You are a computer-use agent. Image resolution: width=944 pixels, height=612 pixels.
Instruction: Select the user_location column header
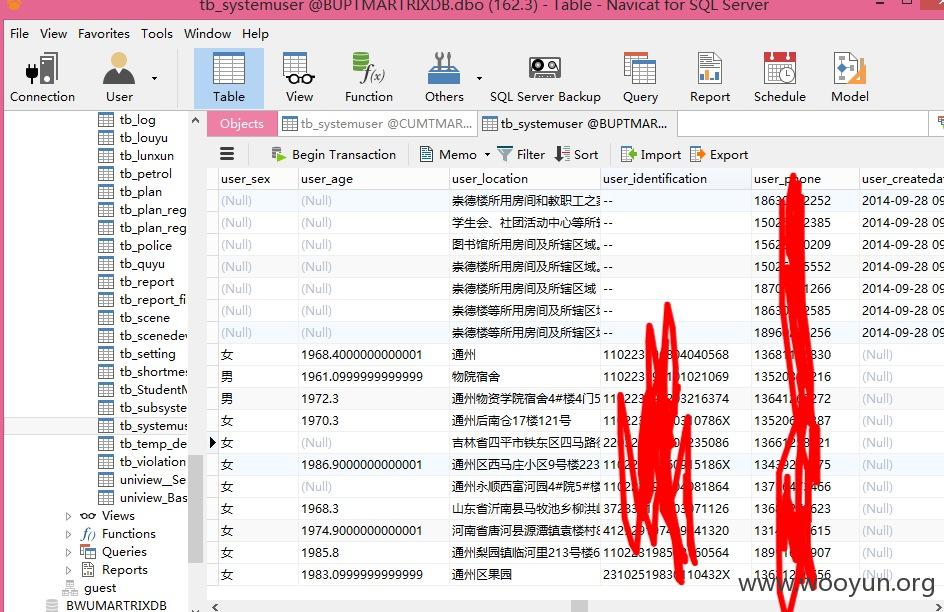pyautogui.click(x=525, y=179)
